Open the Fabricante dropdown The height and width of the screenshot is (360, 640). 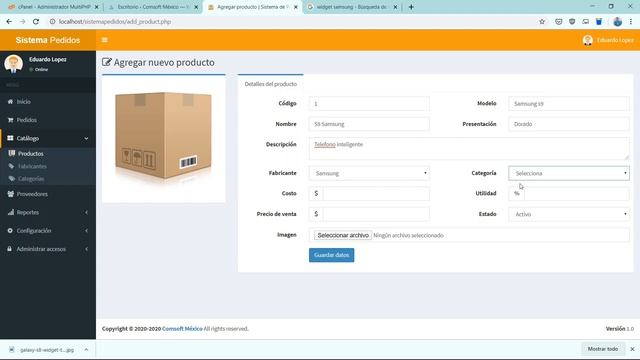click(369, 173)
